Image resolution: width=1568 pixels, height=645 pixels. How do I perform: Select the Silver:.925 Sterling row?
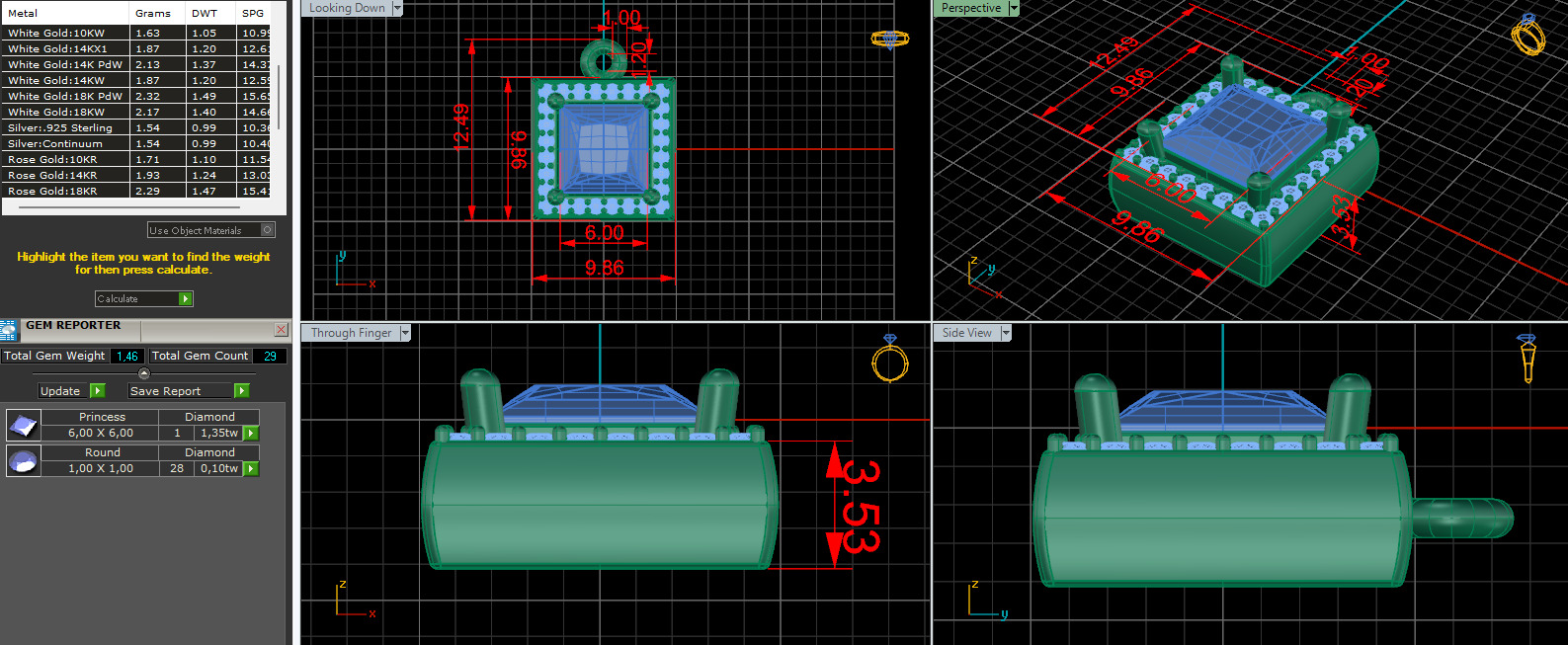point(136,127)
